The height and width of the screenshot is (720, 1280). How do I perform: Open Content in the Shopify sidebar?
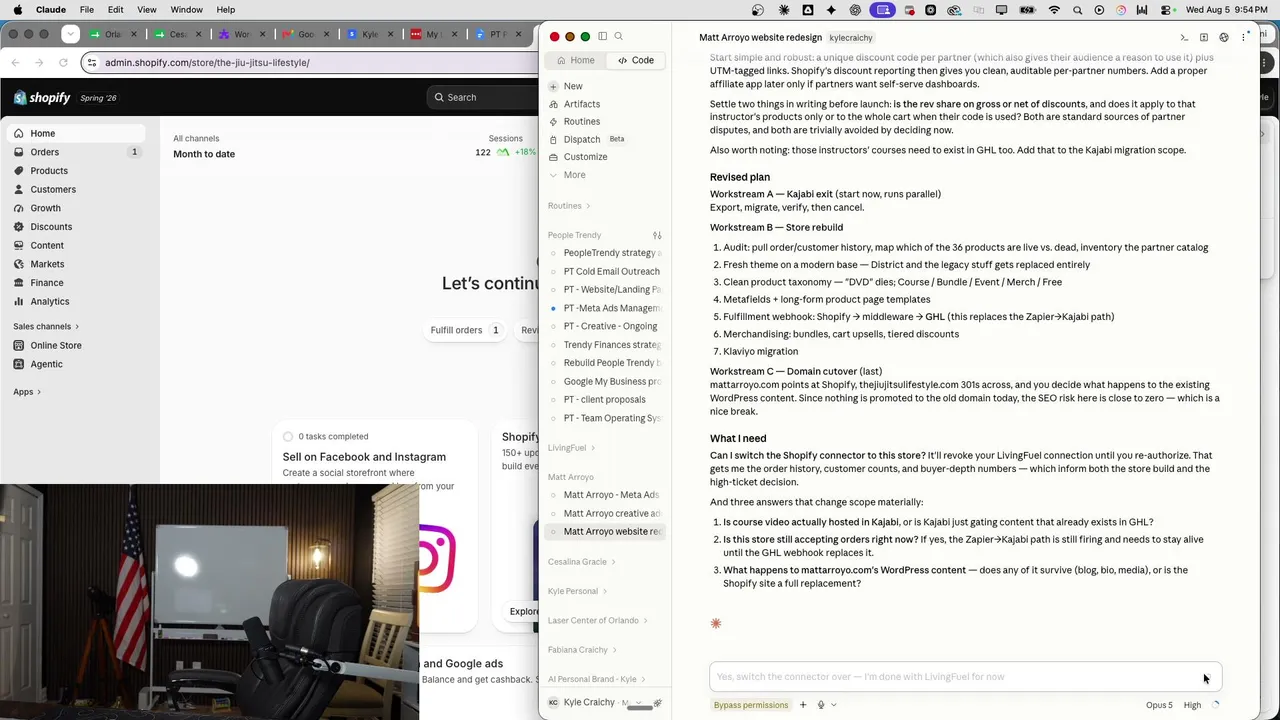click(78, 245)
